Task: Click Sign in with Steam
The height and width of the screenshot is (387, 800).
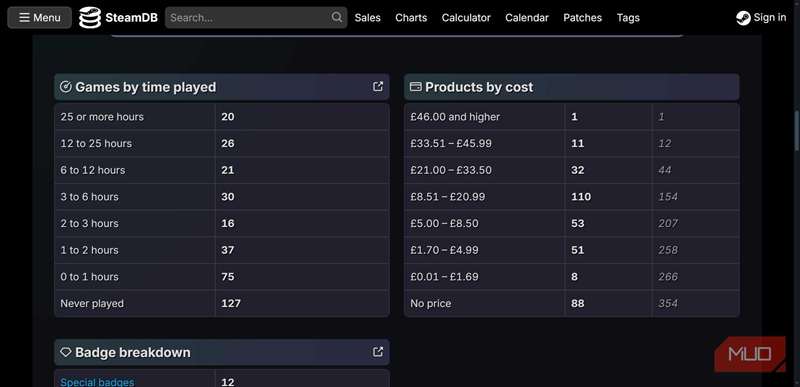Action: (x=761, y=17)
